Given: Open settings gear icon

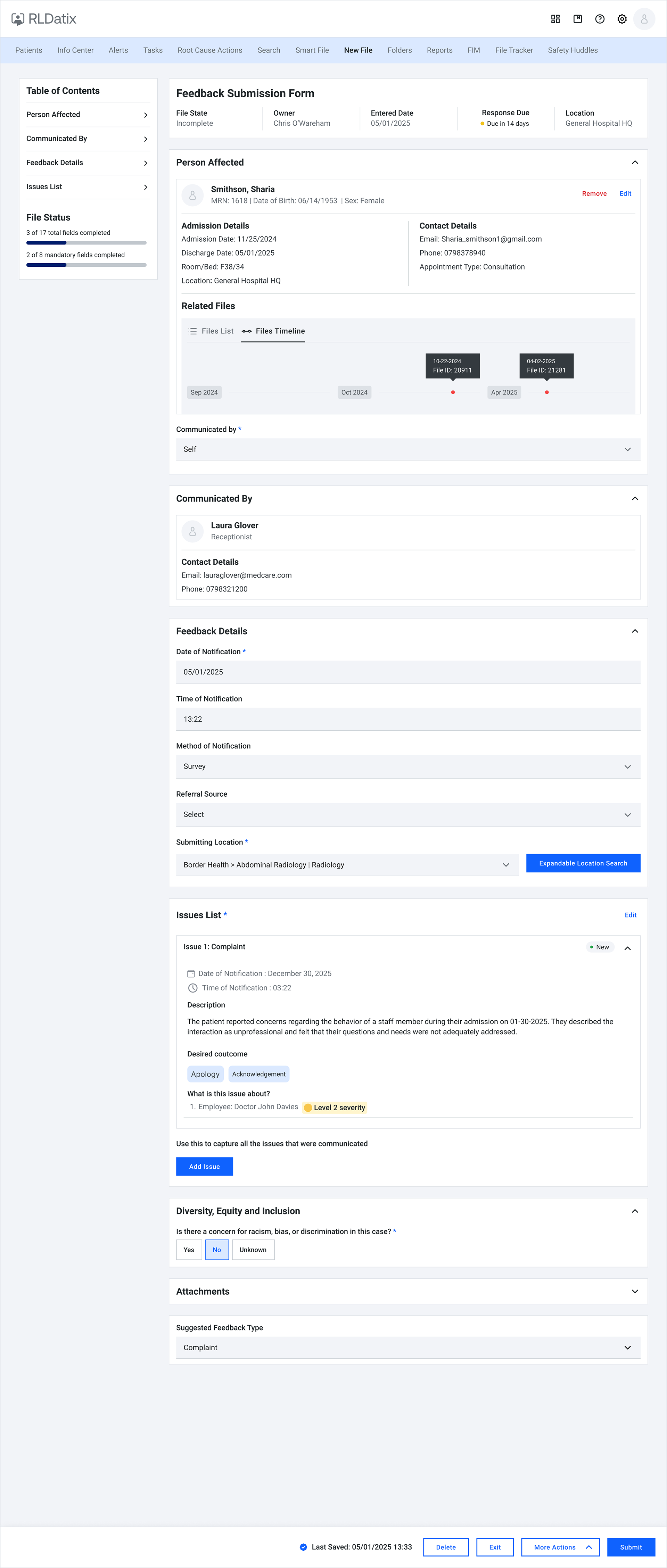Looking at the screenshot, I should pos(622,19).
